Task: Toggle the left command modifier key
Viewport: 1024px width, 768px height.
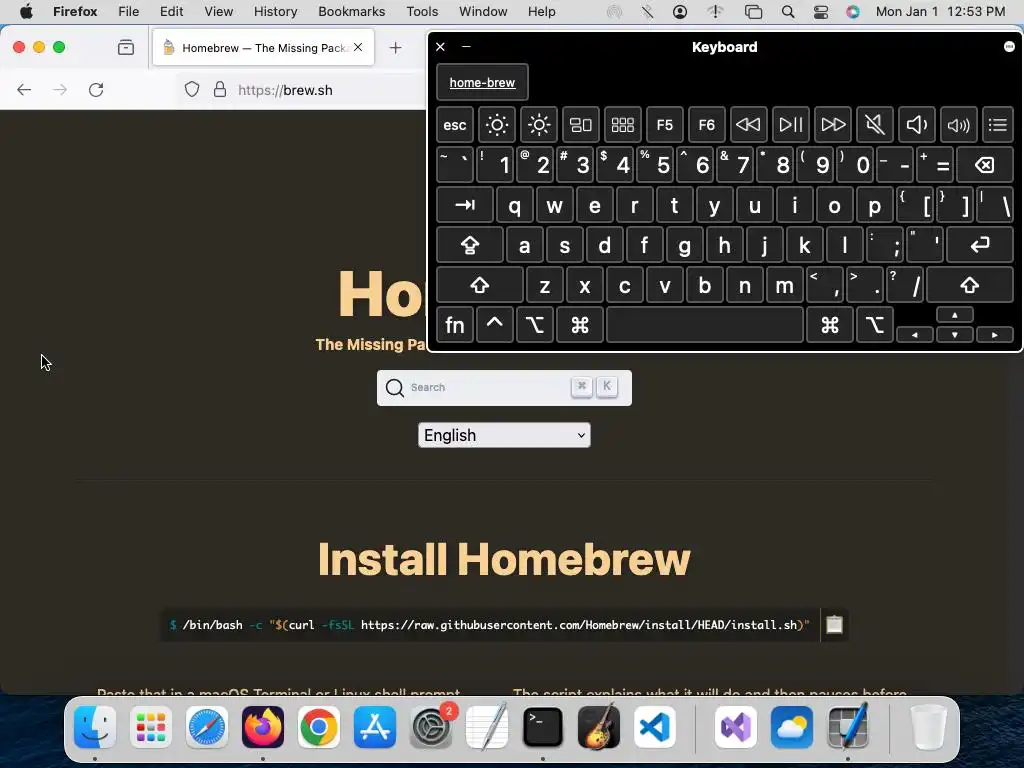Action: click(x=580, y=325)
